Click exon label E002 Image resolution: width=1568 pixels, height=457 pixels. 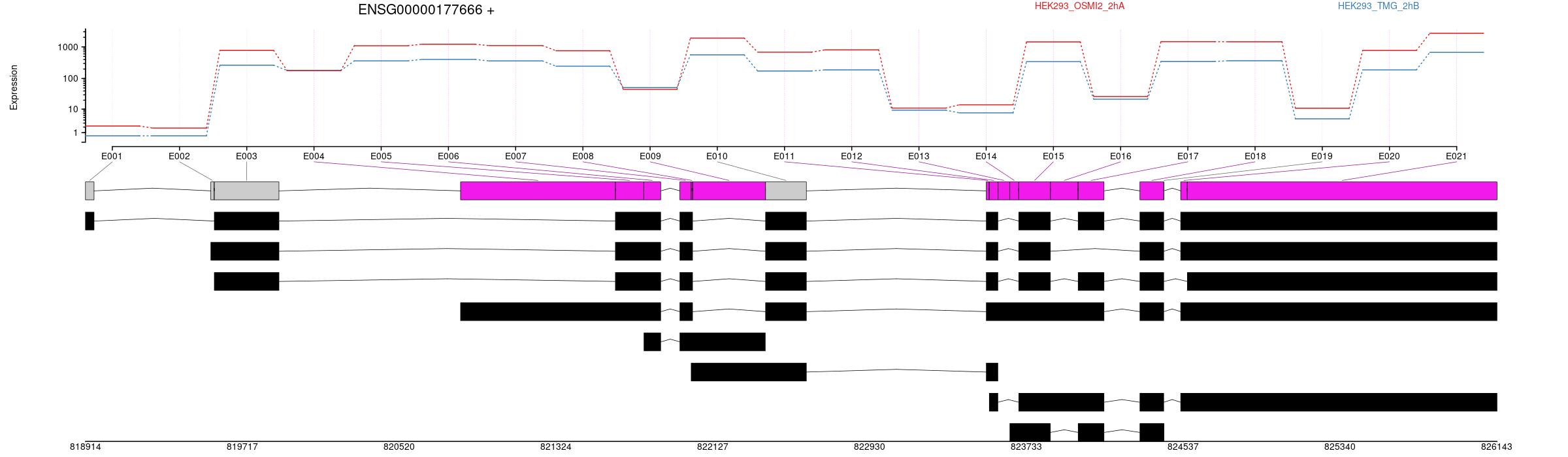coord(179,156)
